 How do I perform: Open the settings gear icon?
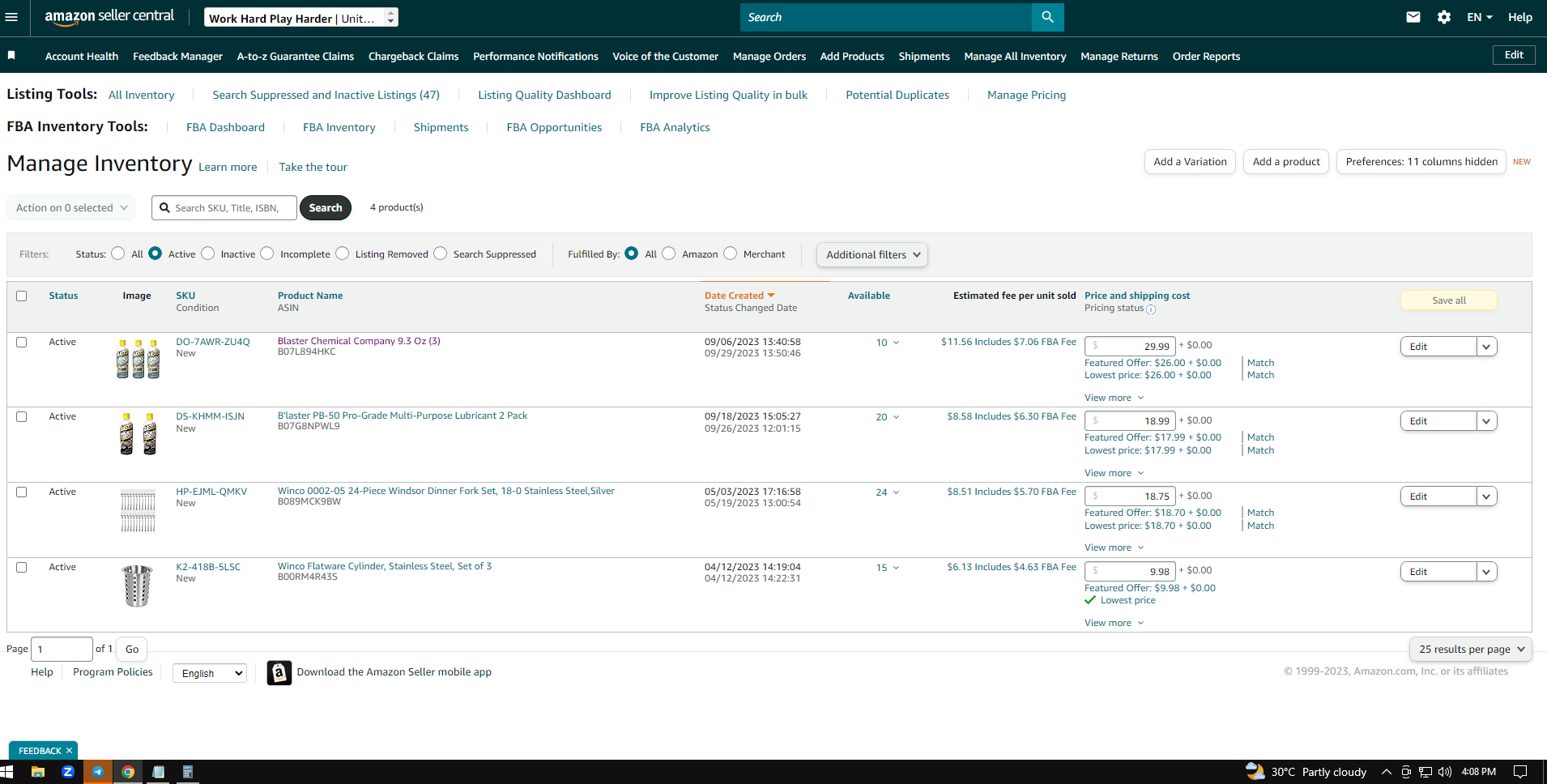click(x=1444, y=17)
